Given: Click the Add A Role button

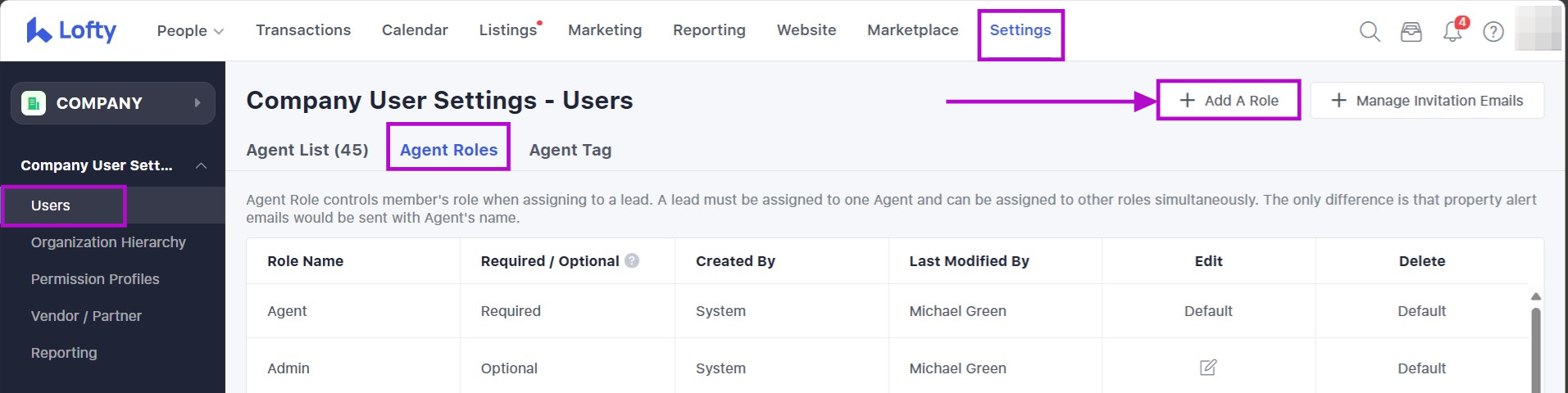Looking at the screenshot, I should (1229, 100).
